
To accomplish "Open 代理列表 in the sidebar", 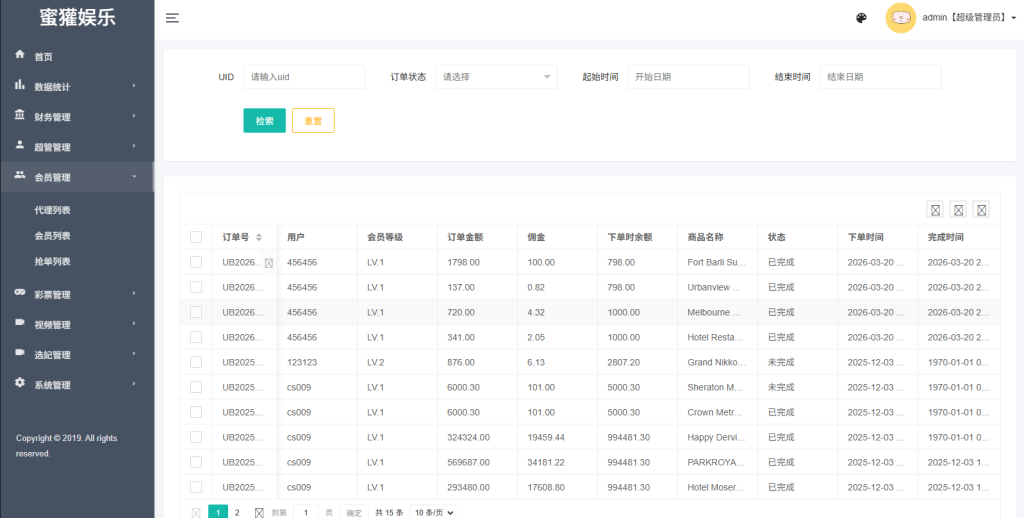I will point(52,210).
